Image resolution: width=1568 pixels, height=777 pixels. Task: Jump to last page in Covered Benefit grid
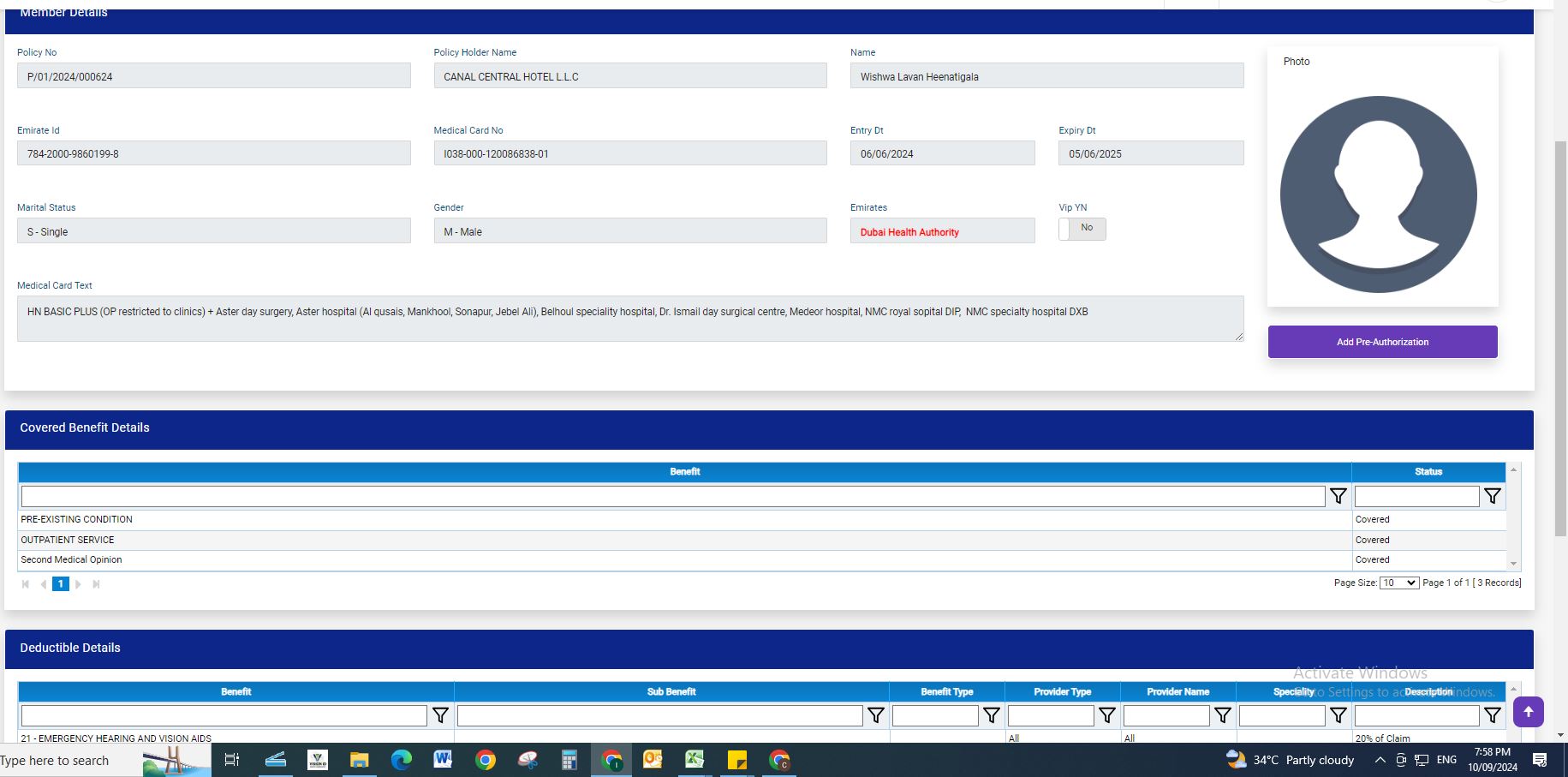point(96,584)
